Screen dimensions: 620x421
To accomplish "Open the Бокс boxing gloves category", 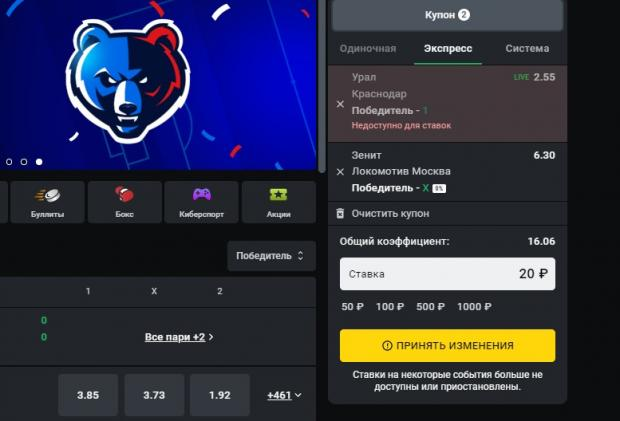I will pos(124,202).
